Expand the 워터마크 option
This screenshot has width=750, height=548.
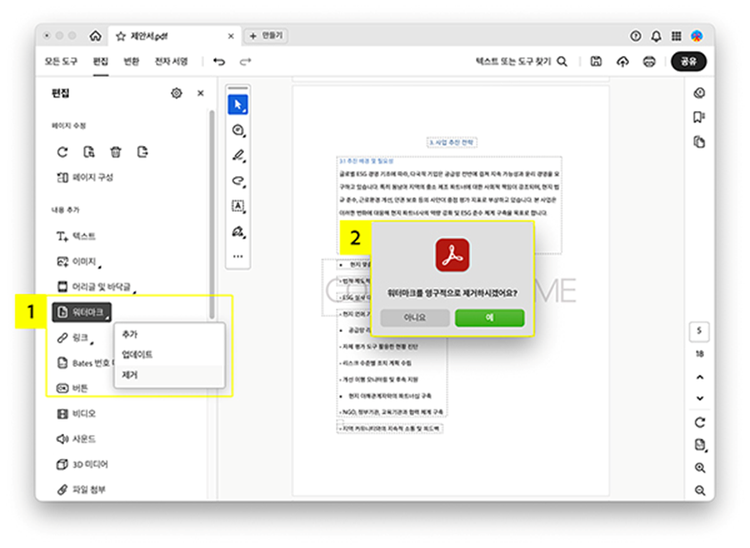[82, 312]
